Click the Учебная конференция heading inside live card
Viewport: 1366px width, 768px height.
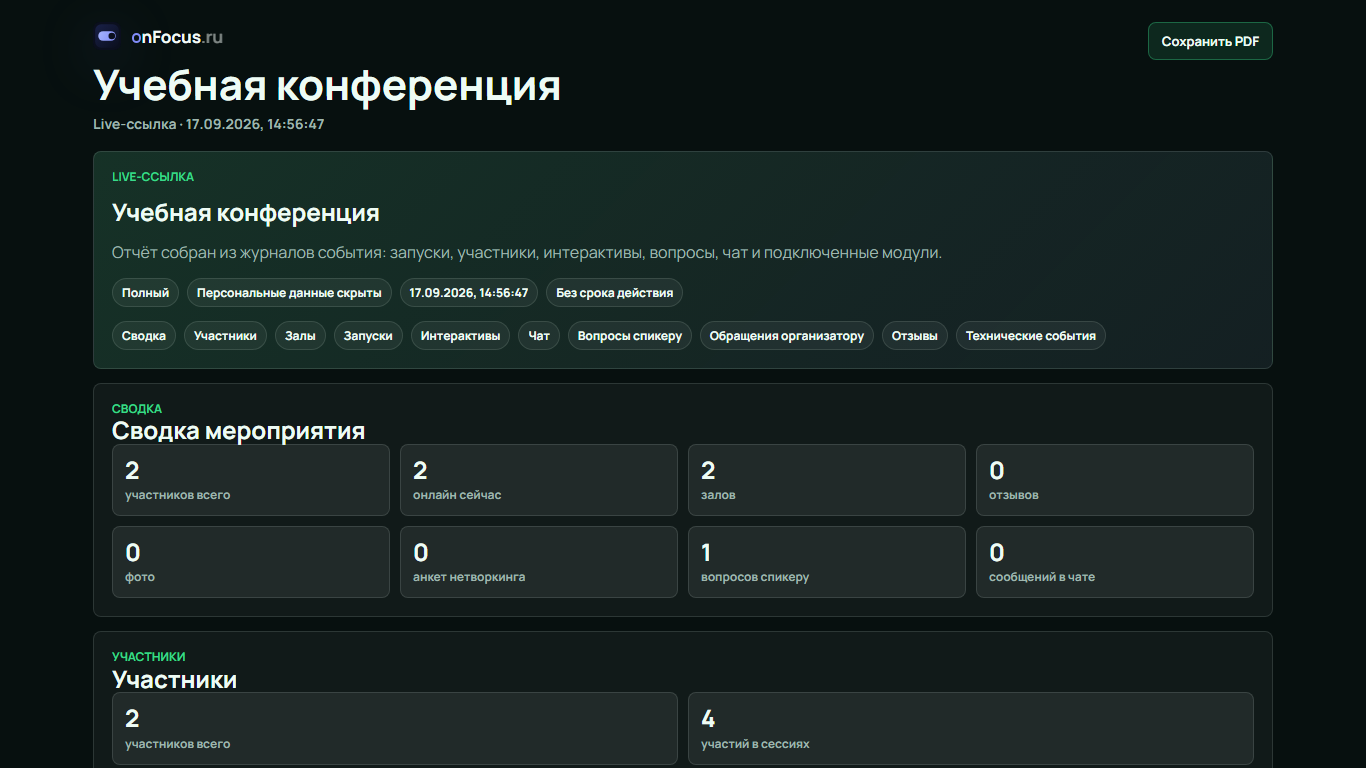(x=246, y=213)
